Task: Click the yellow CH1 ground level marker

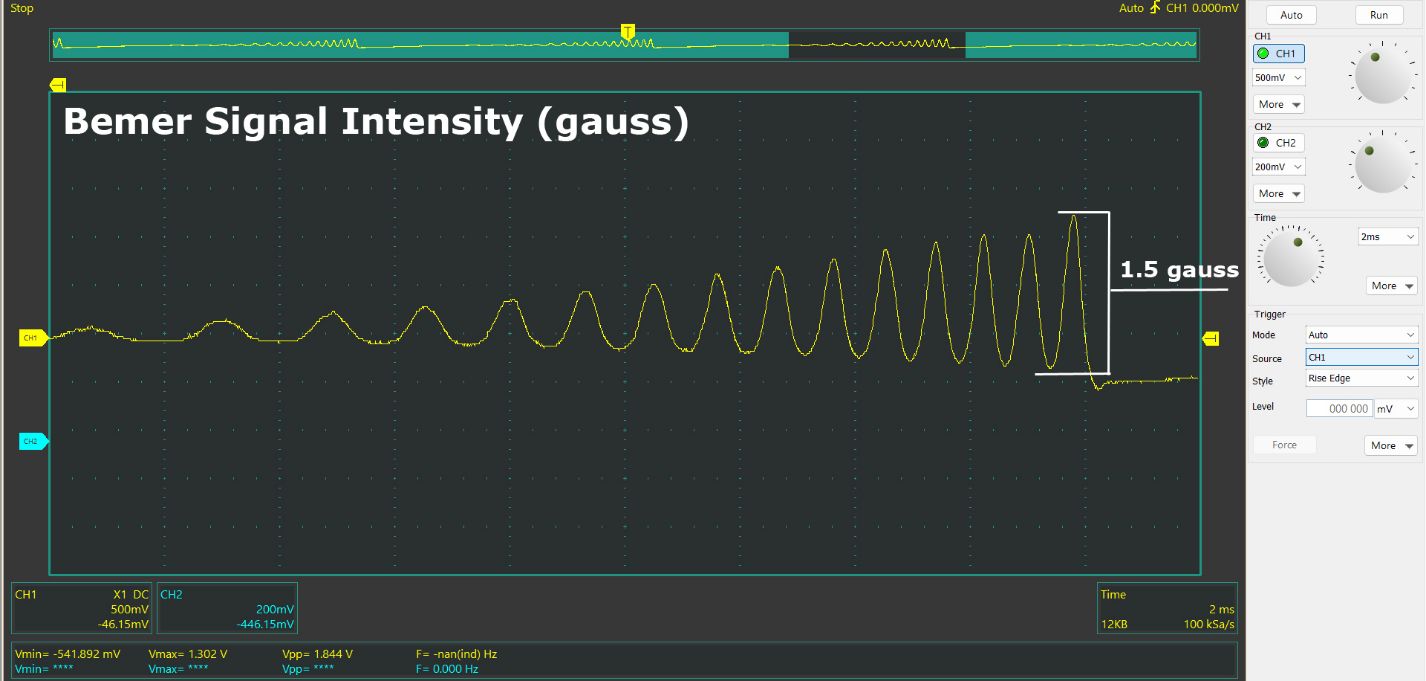Action: click(33, 338)
